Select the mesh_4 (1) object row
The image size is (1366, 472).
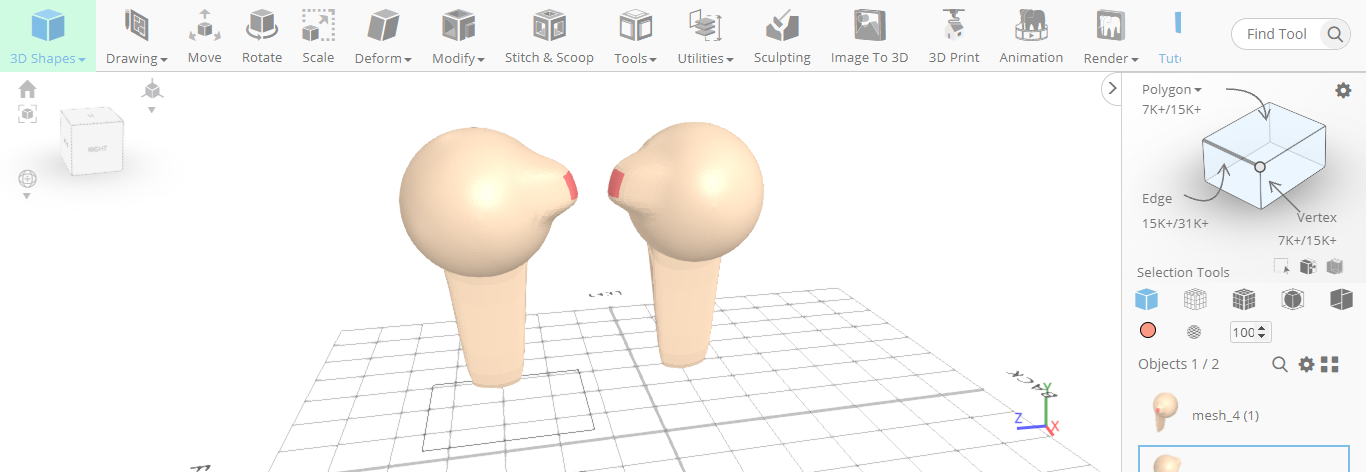tap(1245, 414)
